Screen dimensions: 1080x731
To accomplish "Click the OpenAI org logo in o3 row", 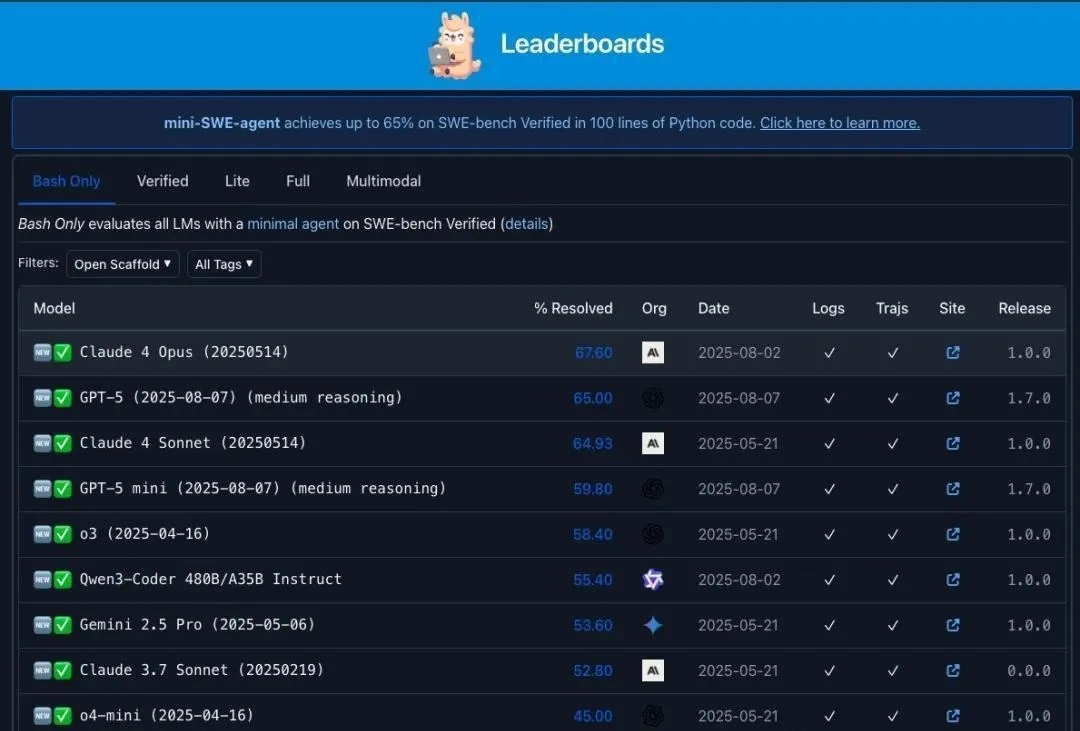I will coord(653,535).
